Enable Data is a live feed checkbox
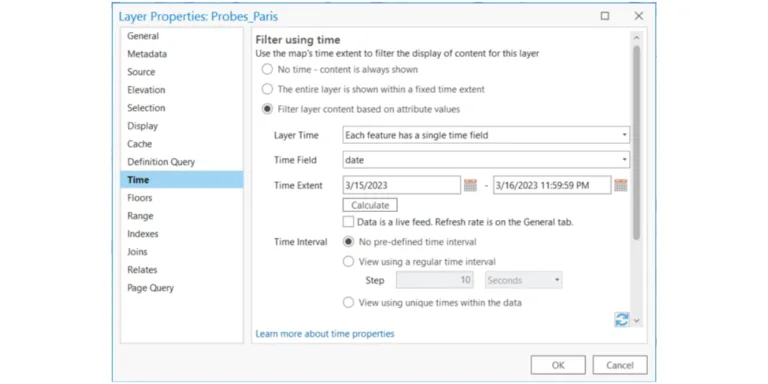 [348, 222]
